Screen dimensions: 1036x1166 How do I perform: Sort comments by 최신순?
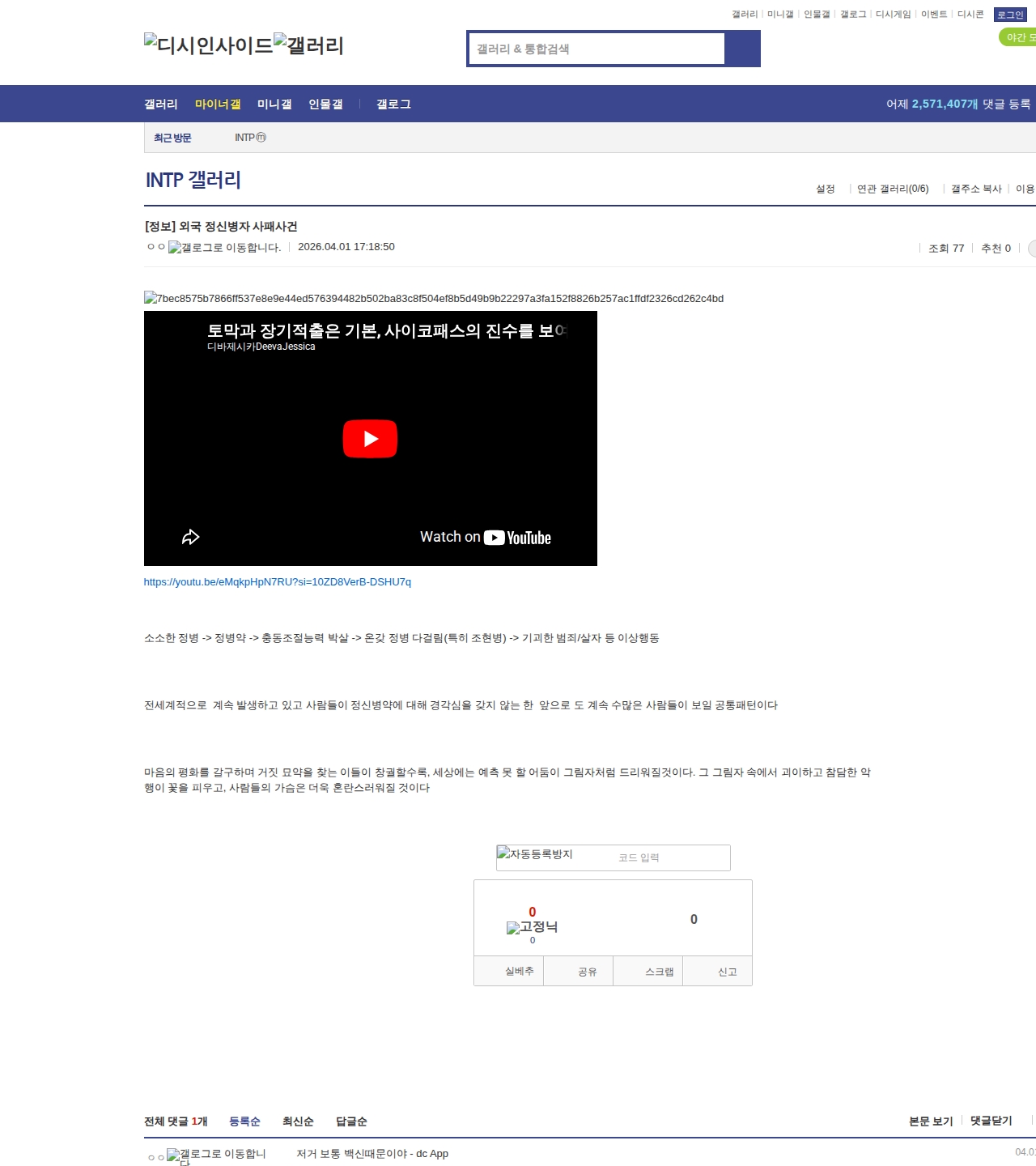click(x=298, y=1121)
